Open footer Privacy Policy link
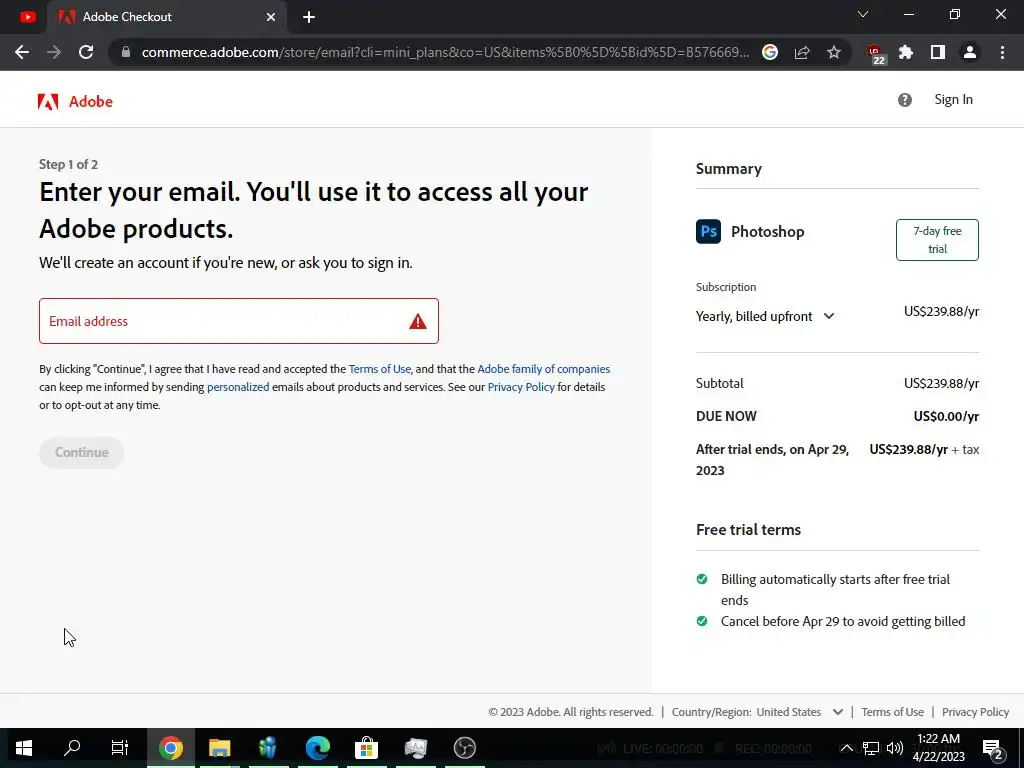 coord(976,712)
